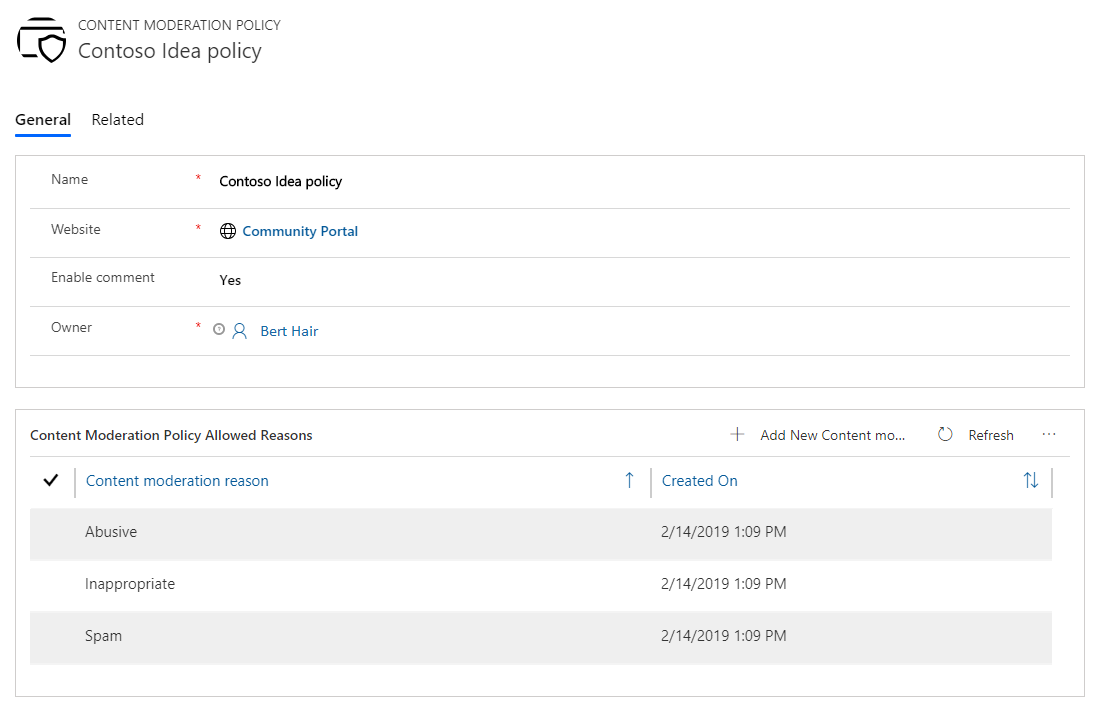Open the Bert Hair owner link
1096x708 pixels.
coord(289,331)
